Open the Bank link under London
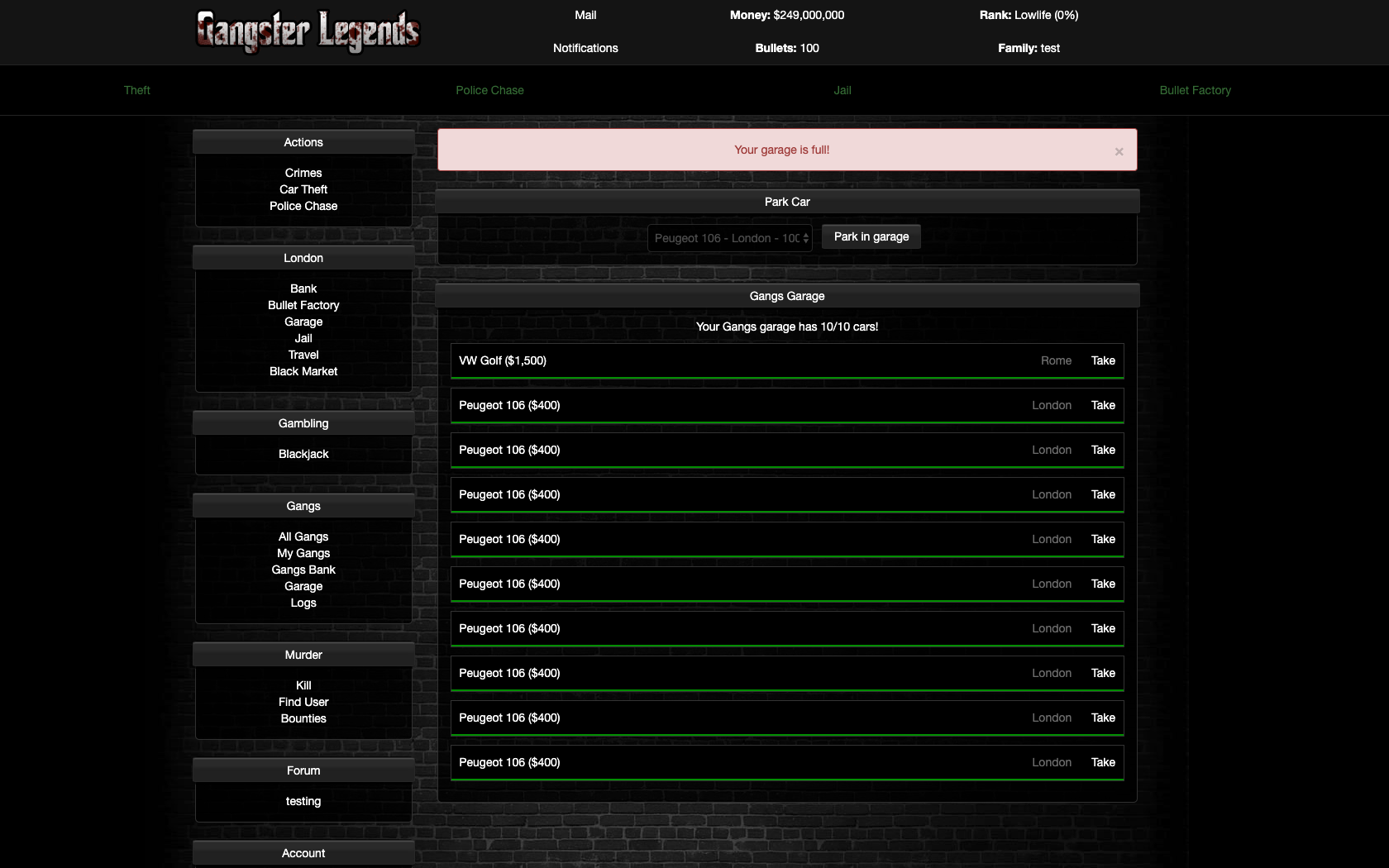 [x=303, y=289]
